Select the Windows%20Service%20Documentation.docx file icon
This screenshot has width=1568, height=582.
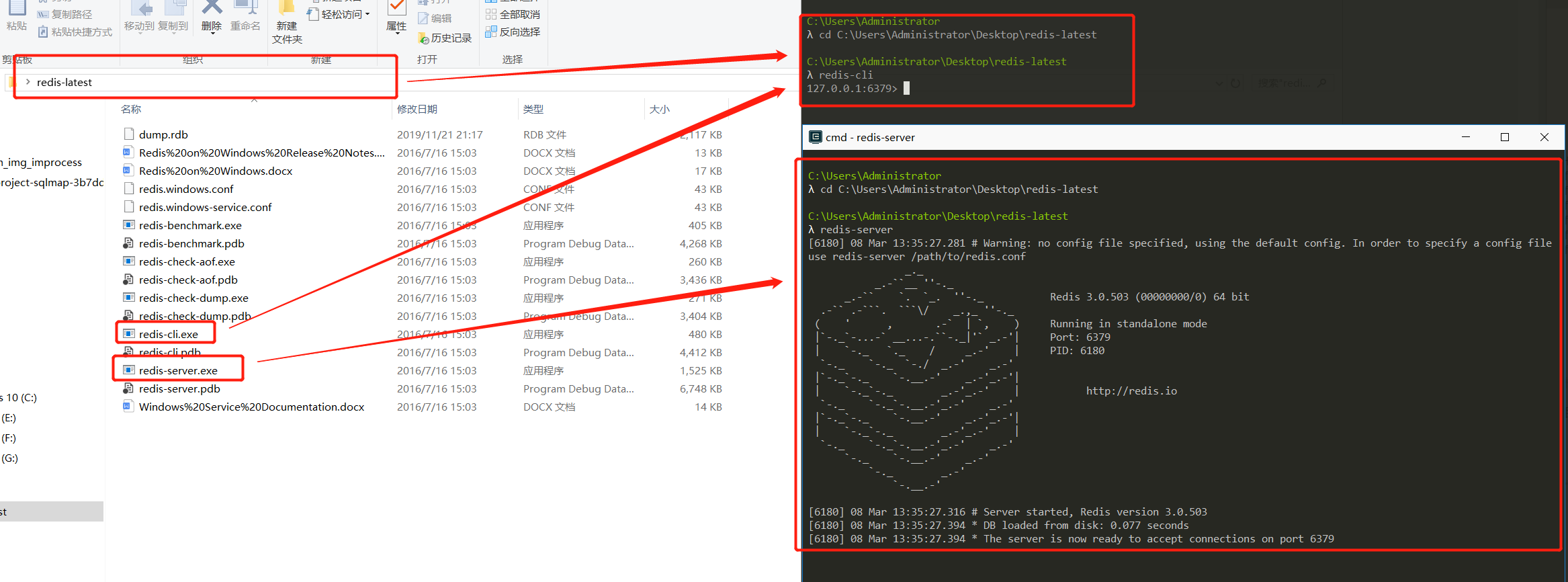tap(129, 407)
